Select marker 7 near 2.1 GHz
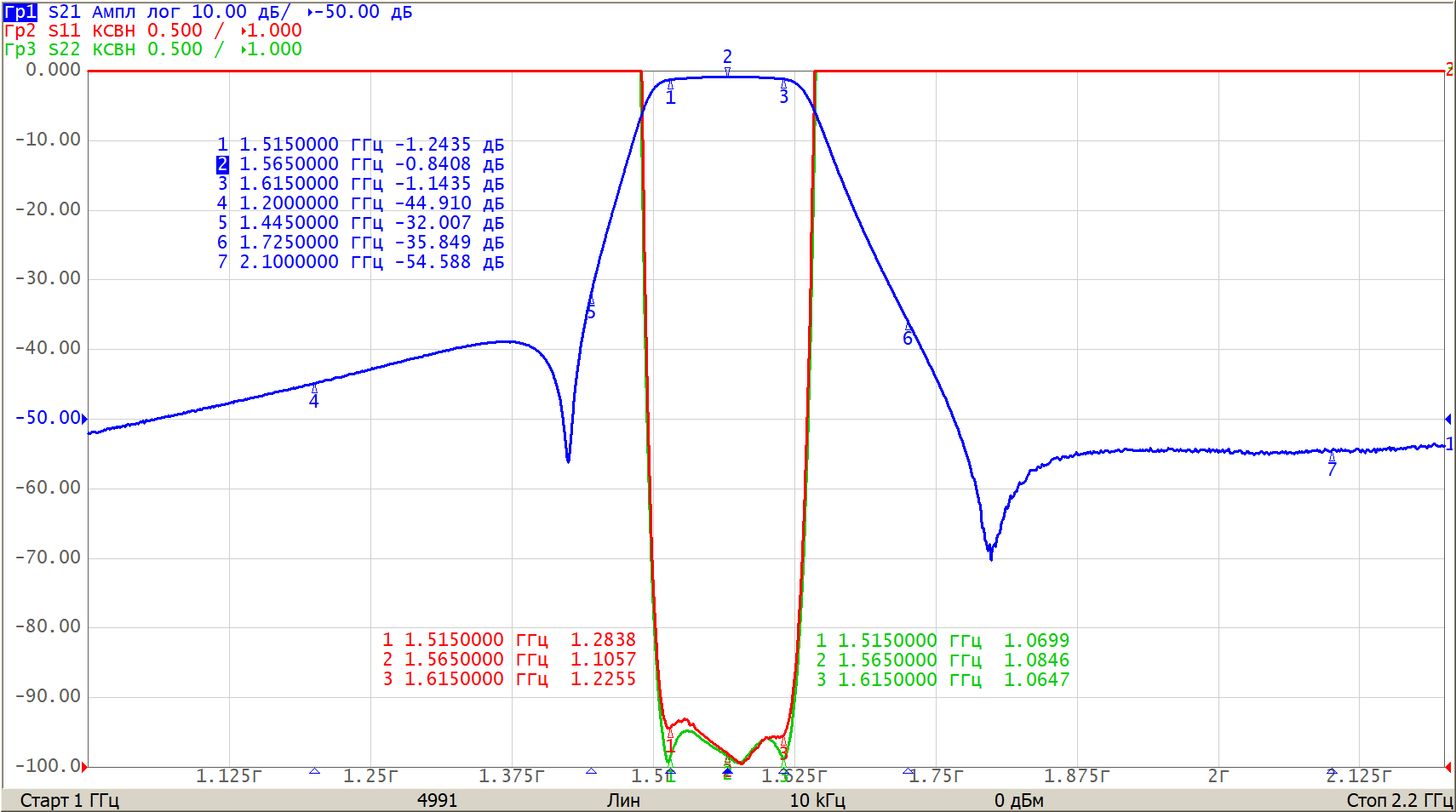The width and height of the screenshot is (1456, 812). (x=1332, y=458)
